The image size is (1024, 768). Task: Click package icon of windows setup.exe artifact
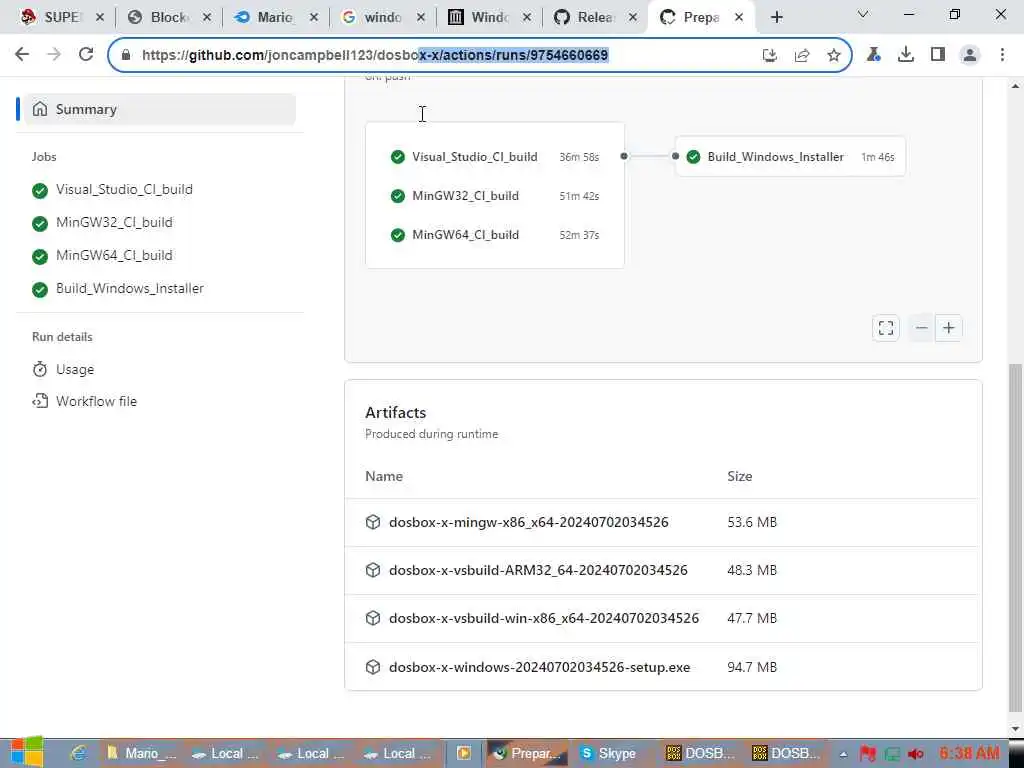[x=373, y=667]
